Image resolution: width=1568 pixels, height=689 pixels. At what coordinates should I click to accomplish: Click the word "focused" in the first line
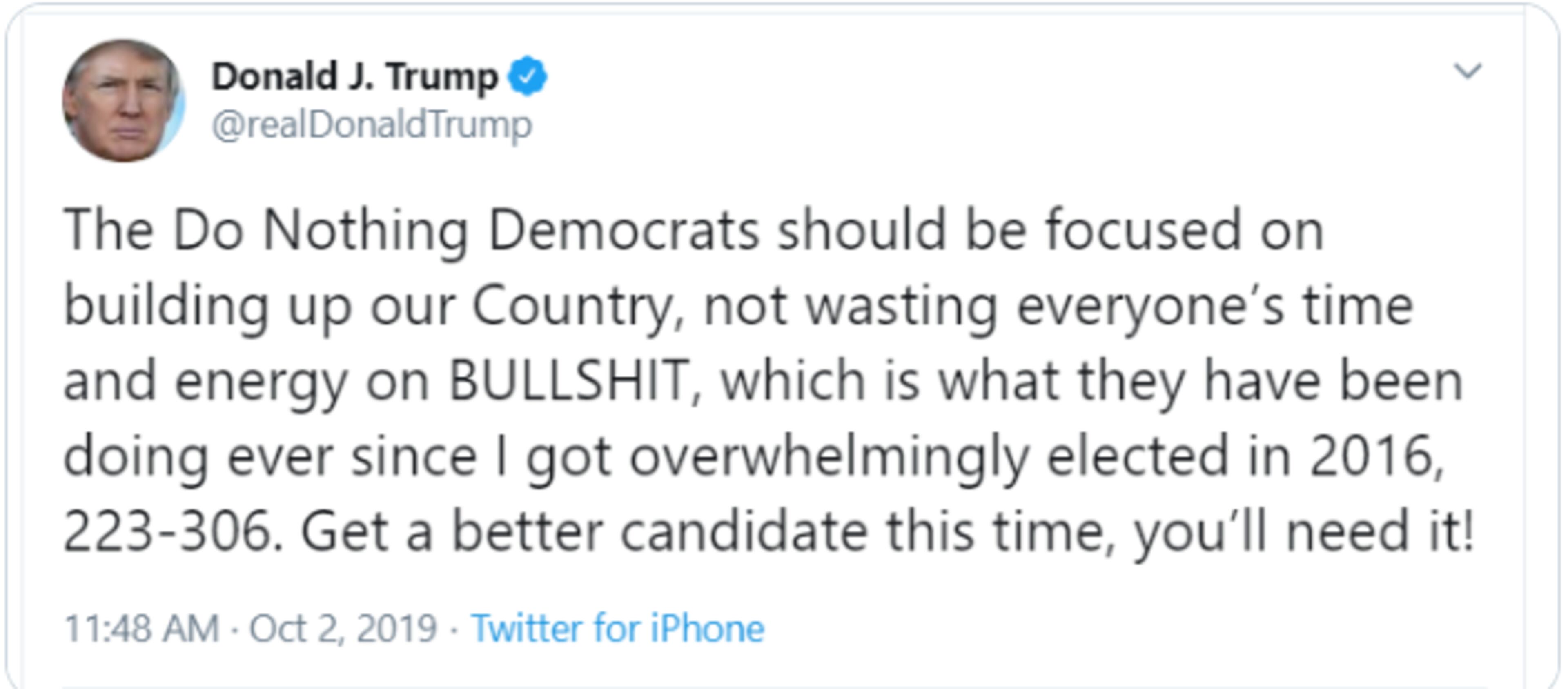[x=1143, y=230]
